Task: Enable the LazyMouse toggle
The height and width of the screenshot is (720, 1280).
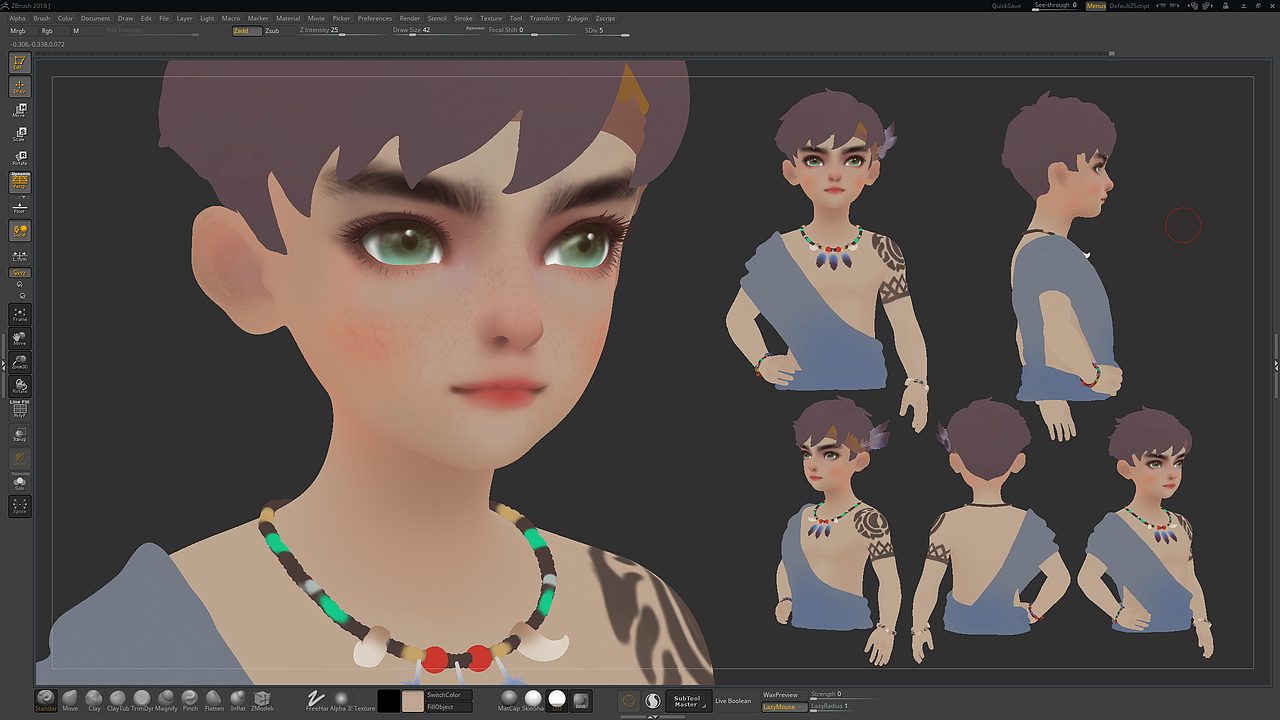Action: (783, 706)
